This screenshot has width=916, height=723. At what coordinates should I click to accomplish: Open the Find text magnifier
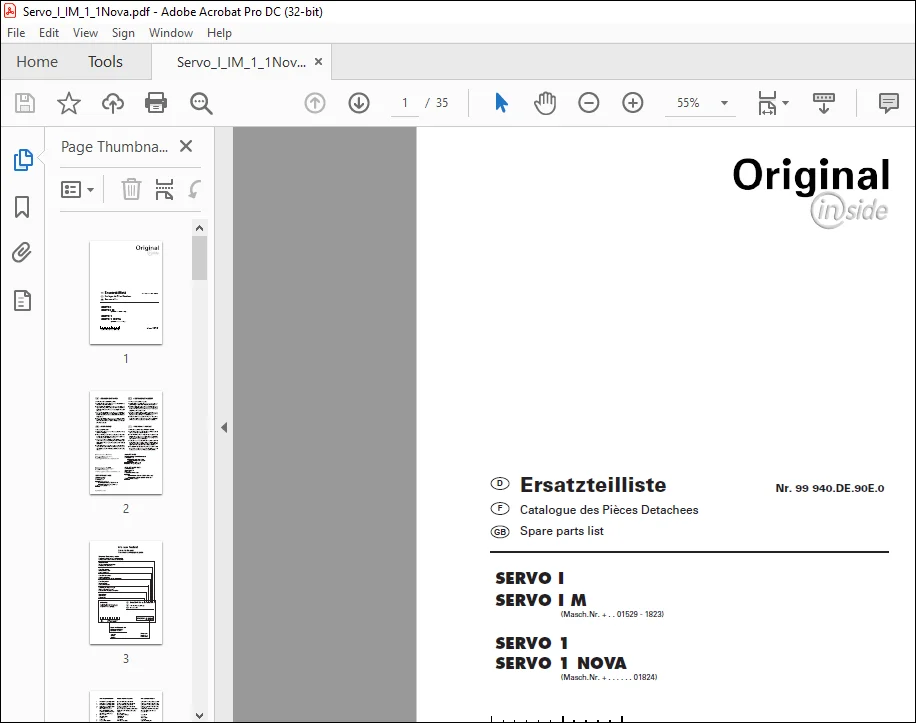point(201,103)
